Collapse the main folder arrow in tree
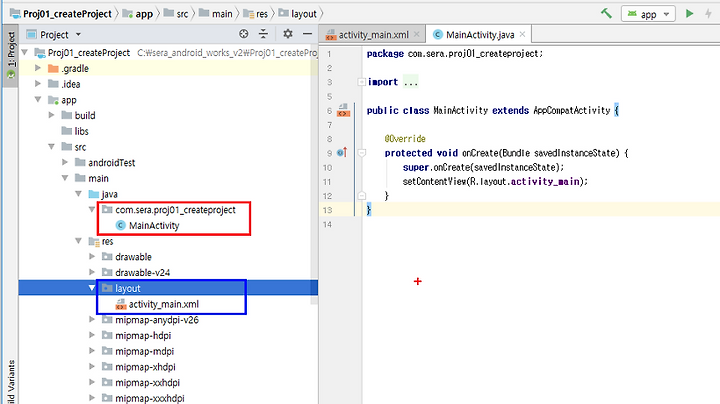This screenshot has width=720, height=404. [x=65, y=178]
